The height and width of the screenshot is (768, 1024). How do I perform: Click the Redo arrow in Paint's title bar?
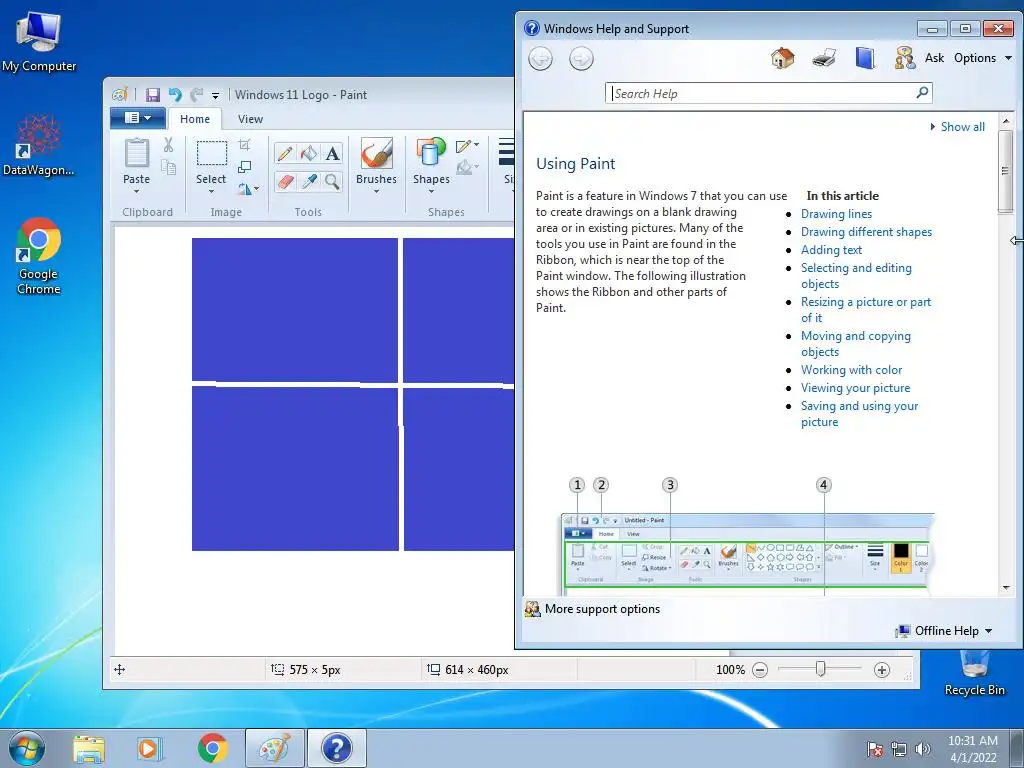(x=196, y=95)
